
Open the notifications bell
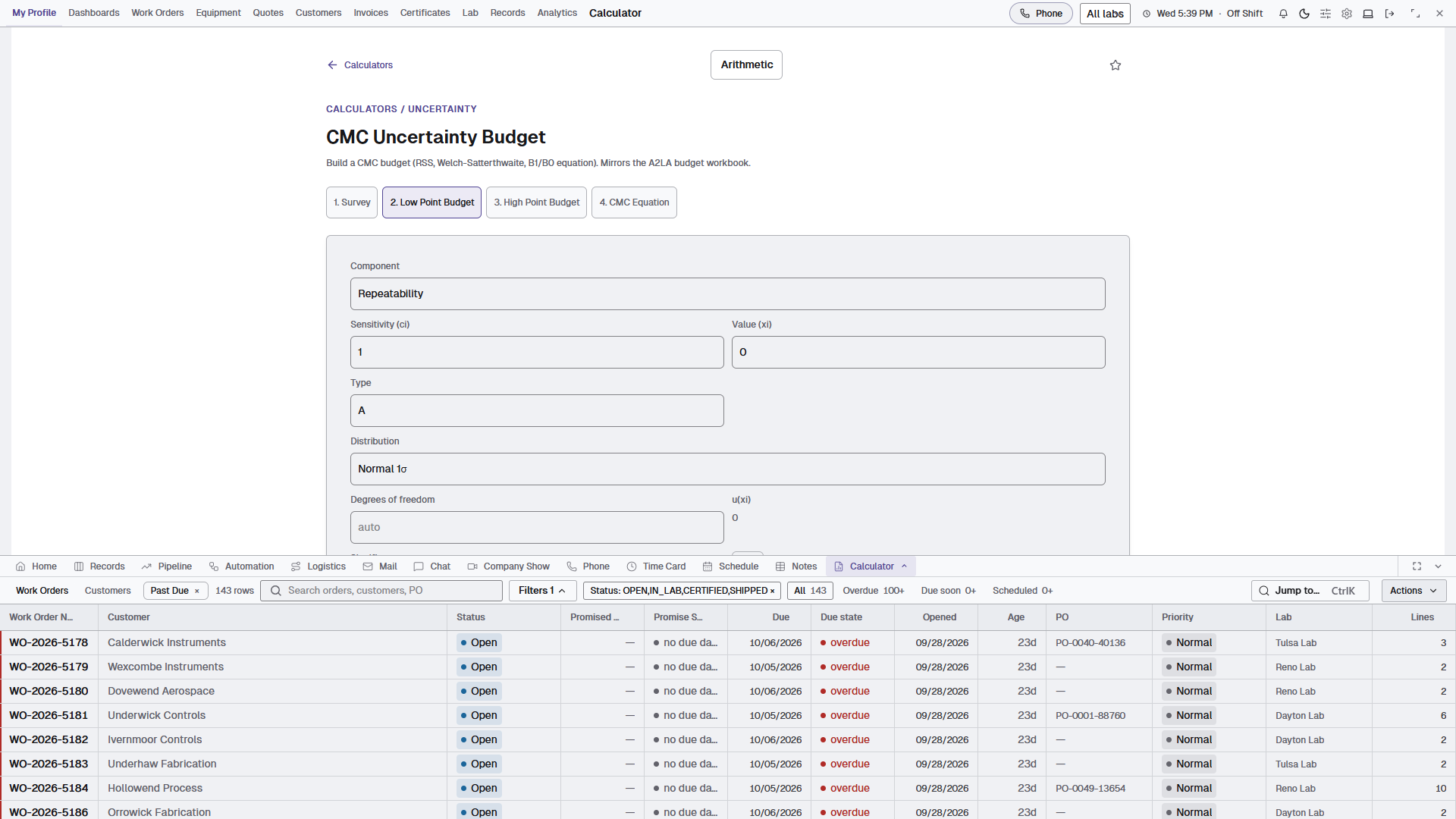click(x=1283, y=14)
